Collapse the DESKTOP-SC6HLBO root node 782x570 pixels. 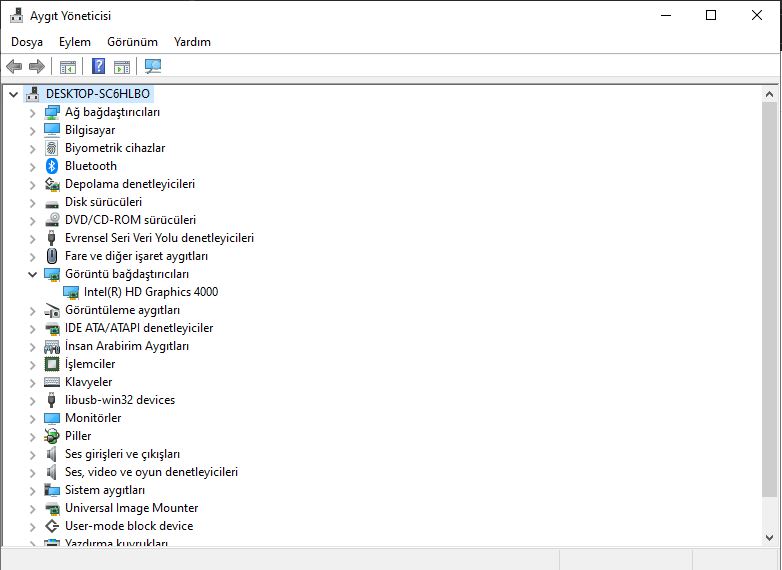click(13, 94)
